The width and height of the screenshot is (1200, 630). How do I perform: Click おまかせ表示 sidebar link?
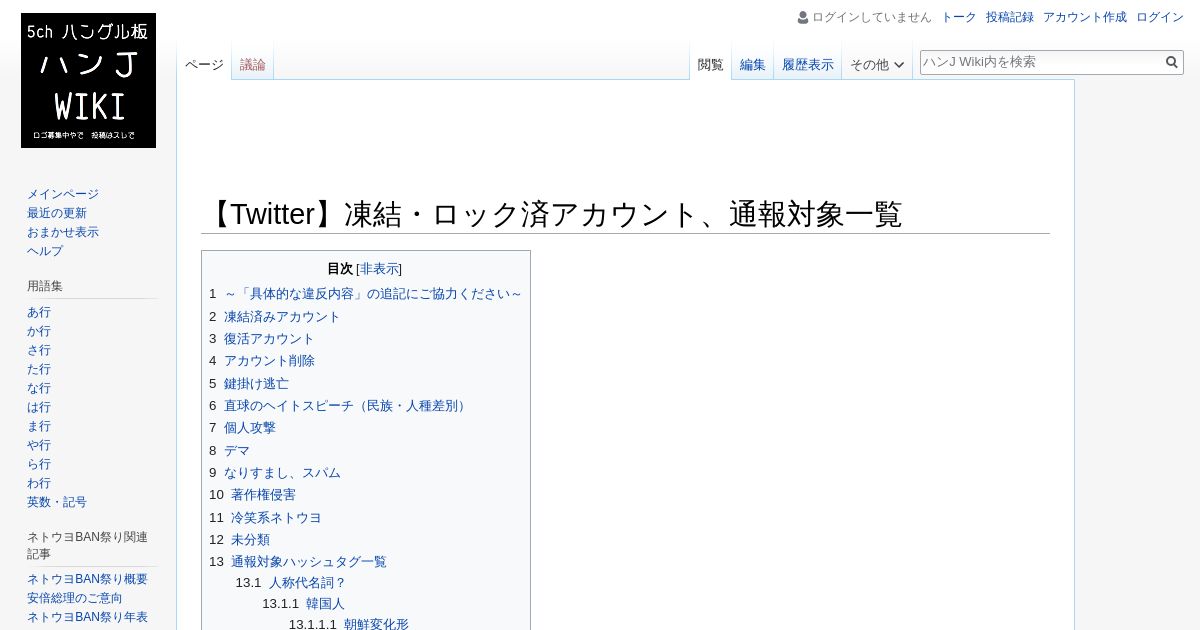(63, 232)
